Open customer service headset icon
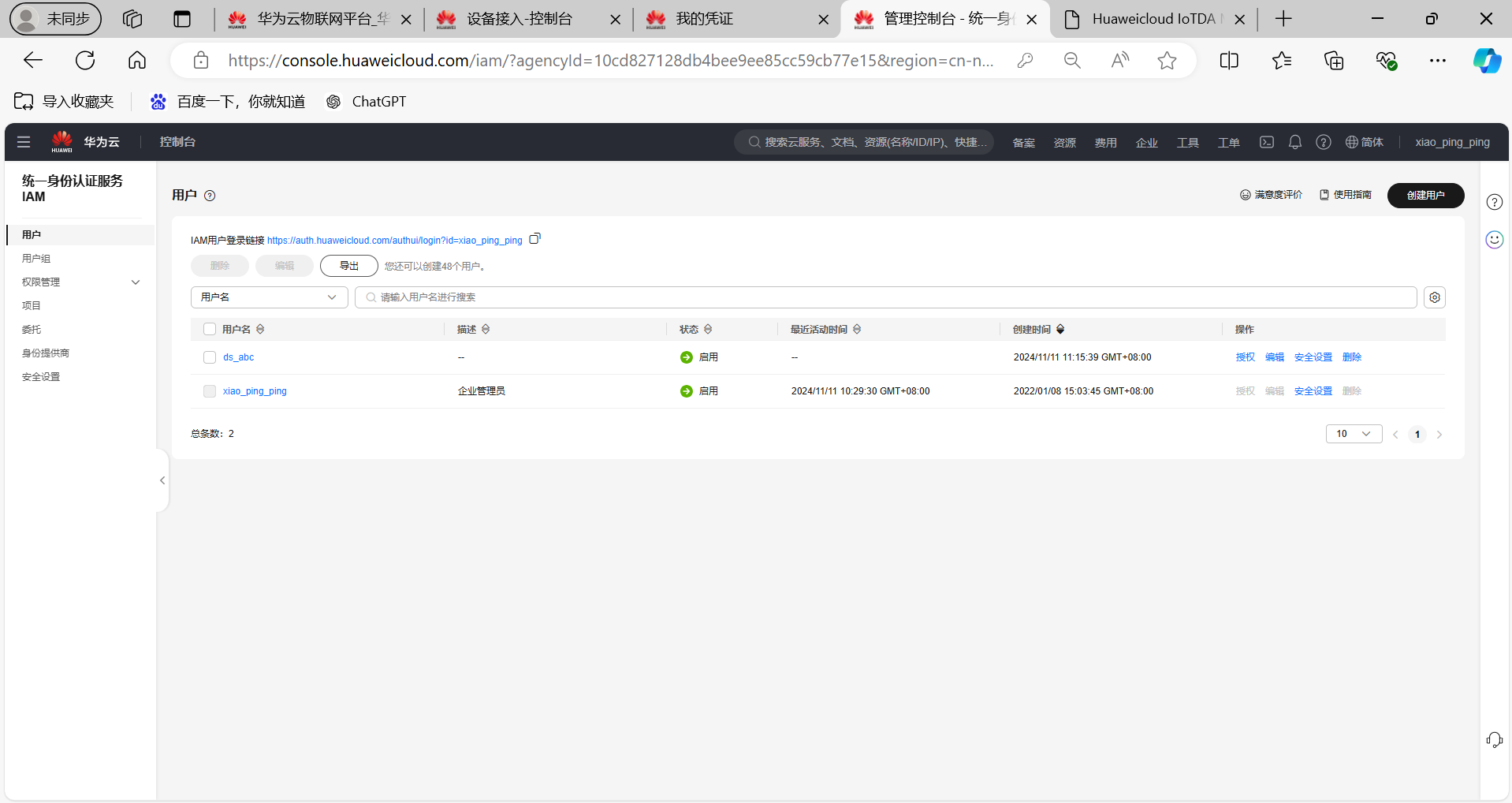The height and width of the screenshot is (803, 1512). point(1494,740)
